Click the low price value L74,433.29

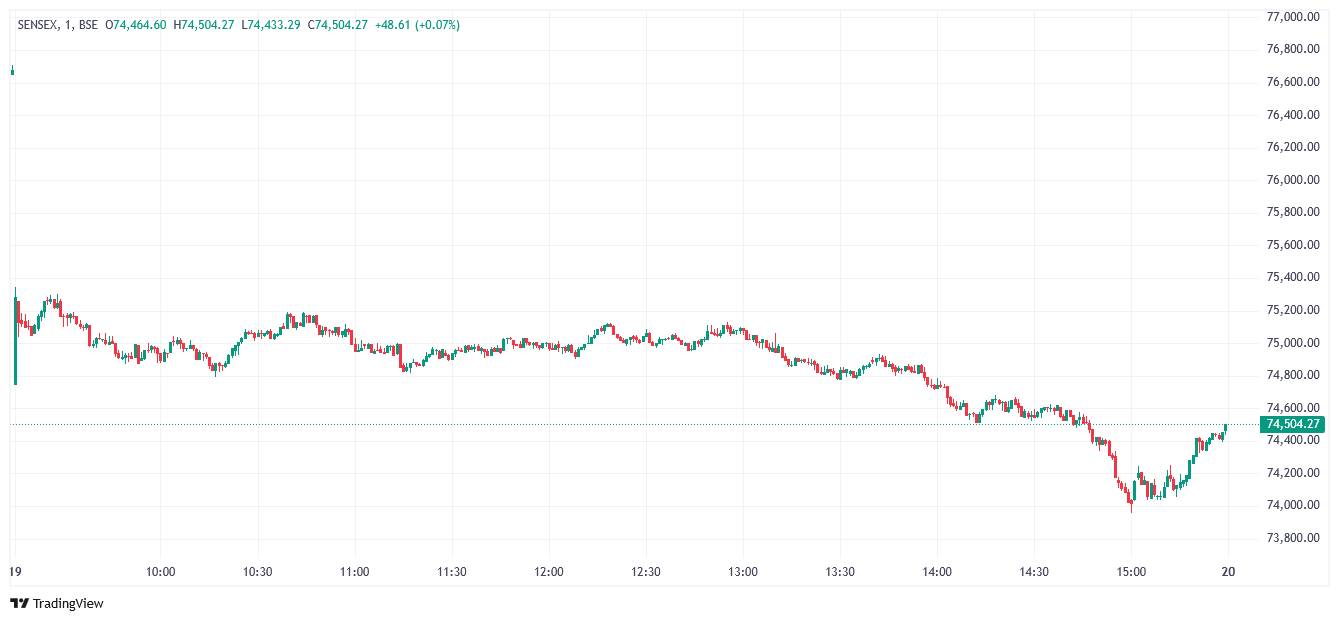pos(272,25)
